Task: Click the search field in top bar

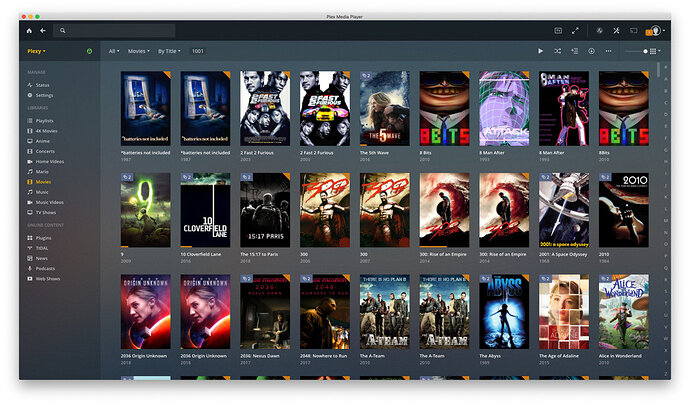Action: pos(114,31)
